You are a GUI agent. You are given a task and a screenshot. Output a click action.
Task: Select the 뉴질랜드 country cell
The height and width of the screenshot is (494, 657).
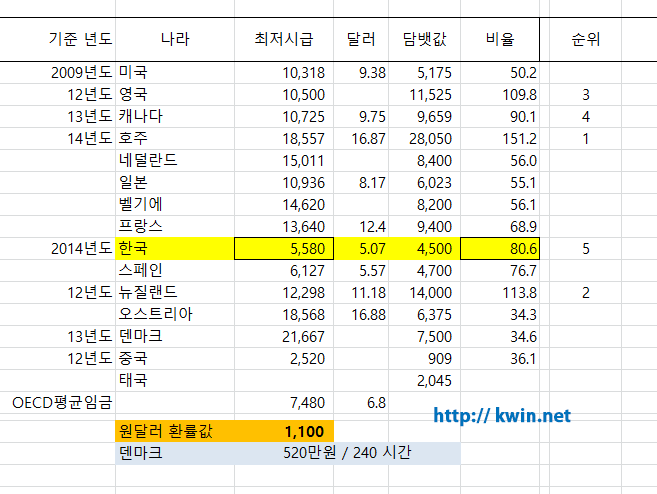pos(174,292)
